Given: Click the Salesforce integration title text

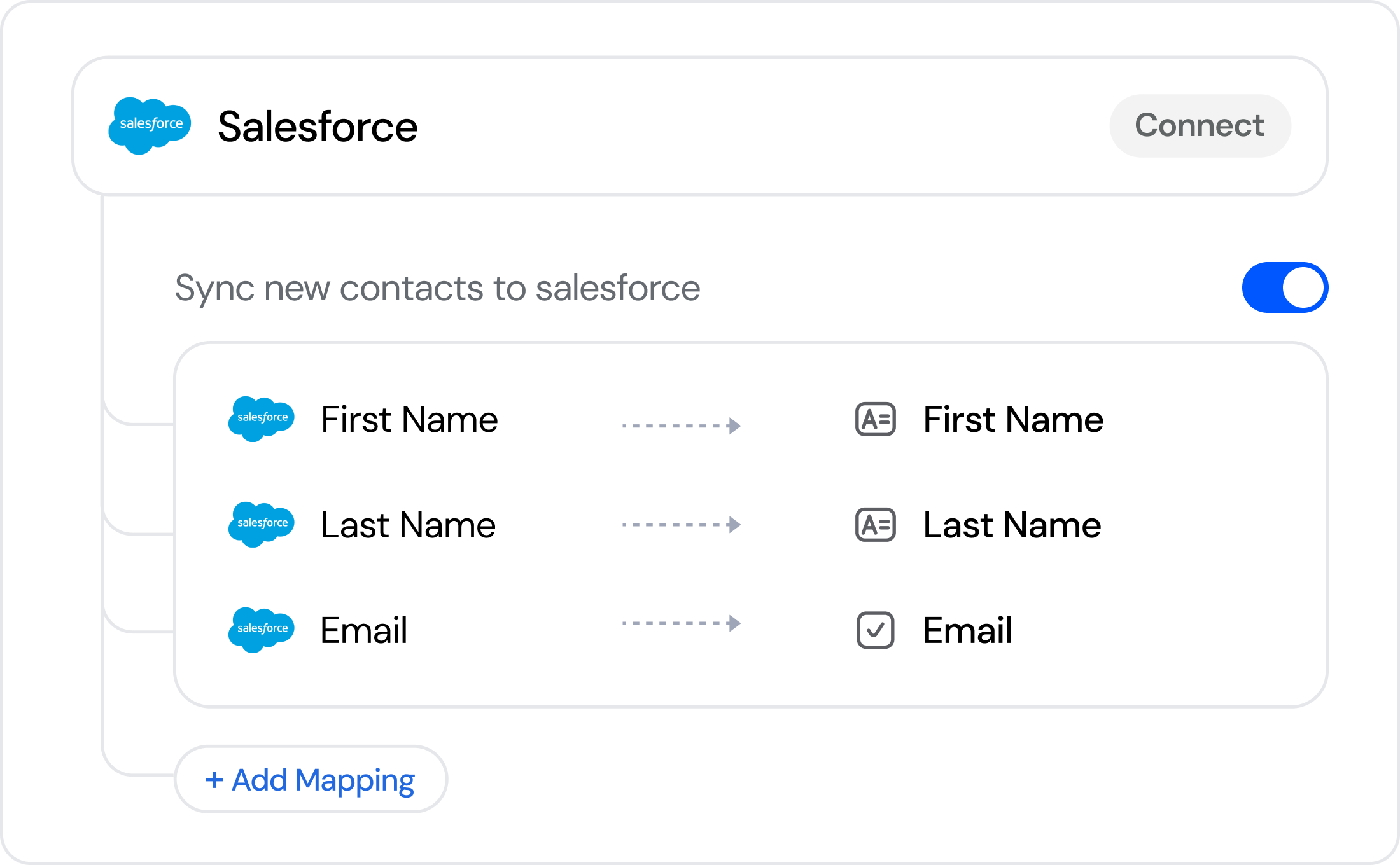Looking at the screenshot, I should [x=318, y=126].
